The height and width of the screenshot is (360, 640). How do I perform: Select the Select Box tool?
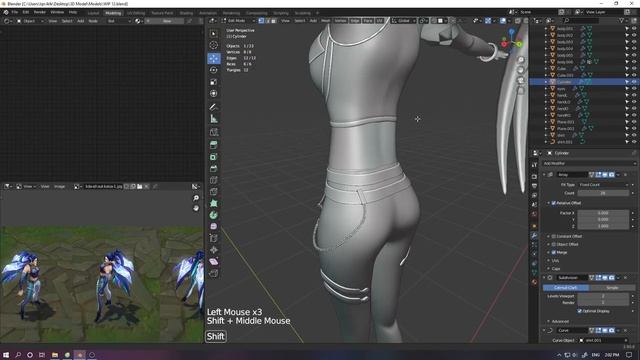[213, 33]
